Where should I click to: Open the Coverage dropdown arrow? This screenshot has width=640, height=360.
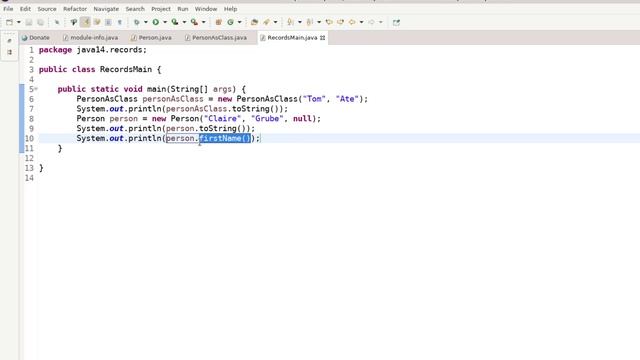click(x=184, y=22)
